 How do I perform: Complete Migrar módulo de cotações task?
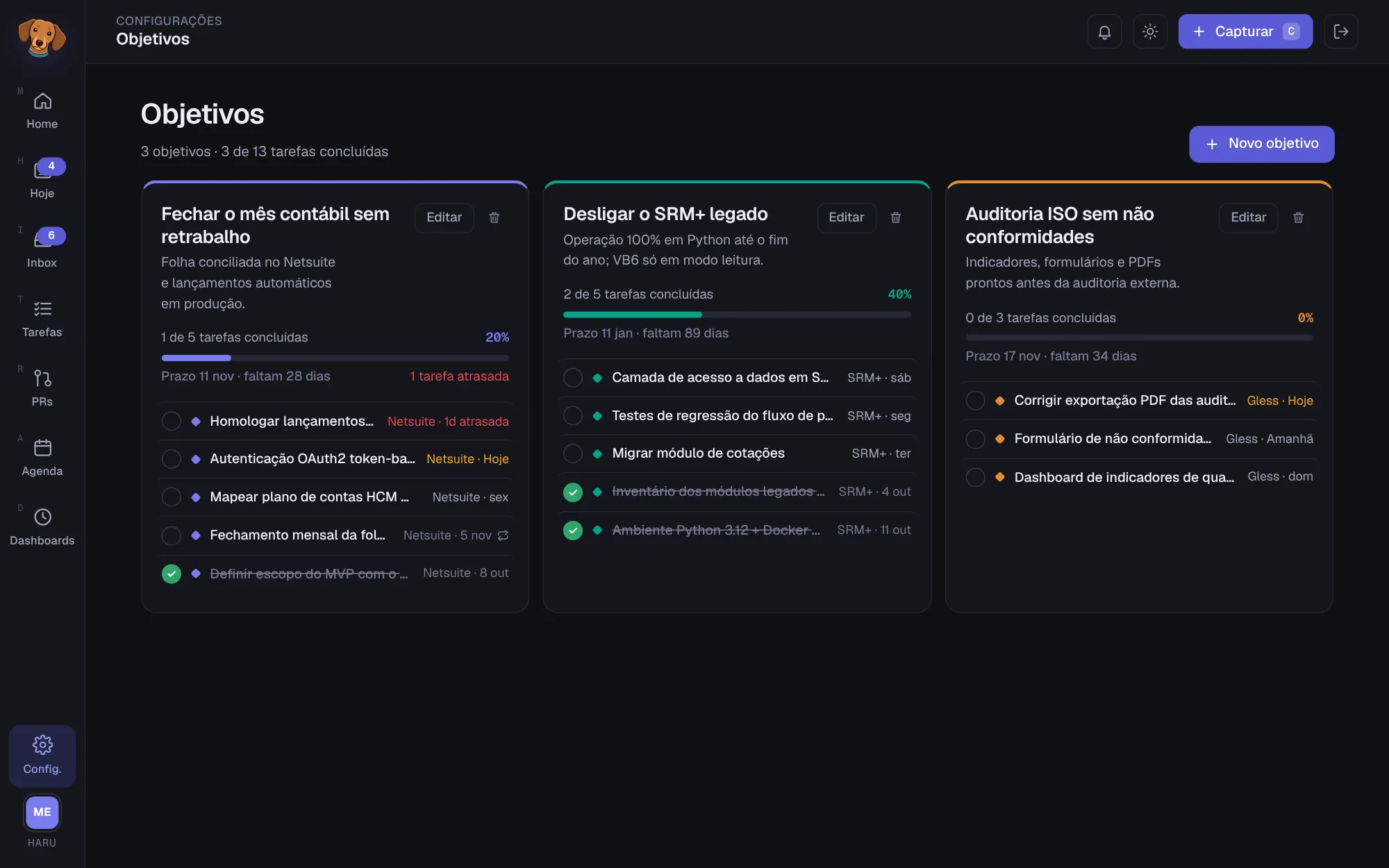click(573, 453)
